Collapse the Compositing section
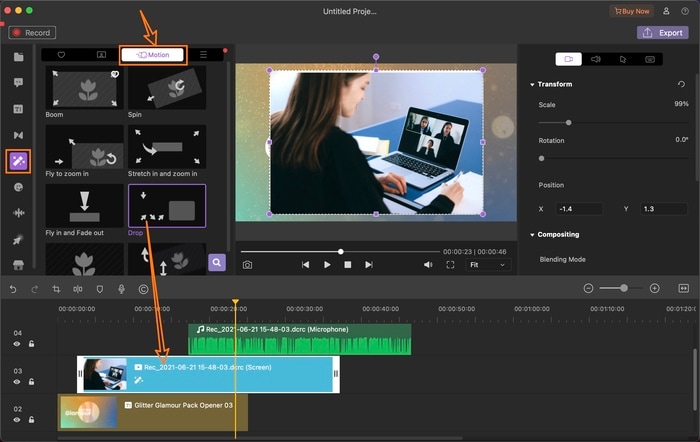This screenshot has width=700, height=442. pyautogui.click(x=532, y=235)
